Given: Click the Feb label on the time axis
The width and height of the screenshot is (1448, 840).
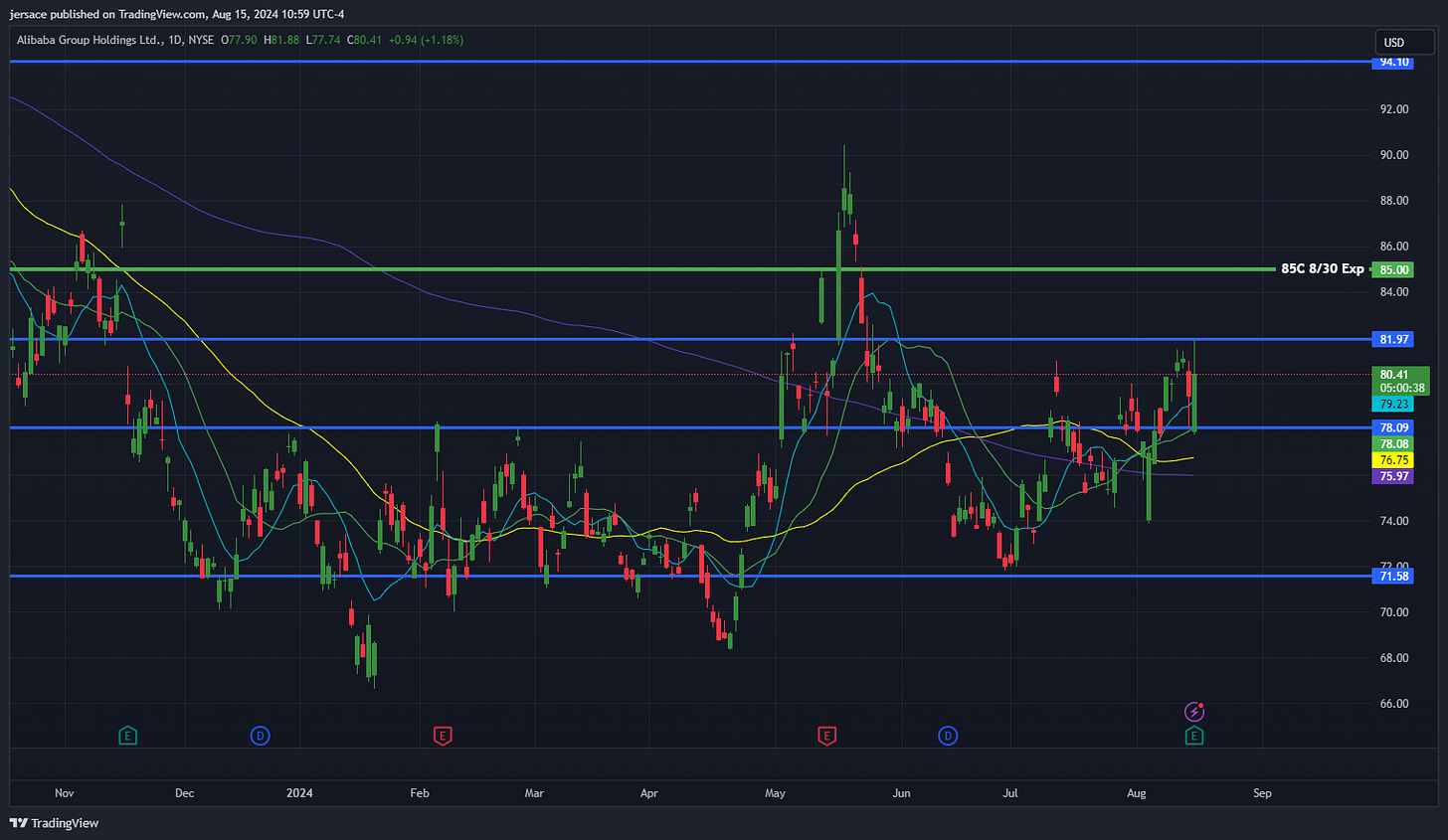Looking at the screenshot, I should click(420, 793).
